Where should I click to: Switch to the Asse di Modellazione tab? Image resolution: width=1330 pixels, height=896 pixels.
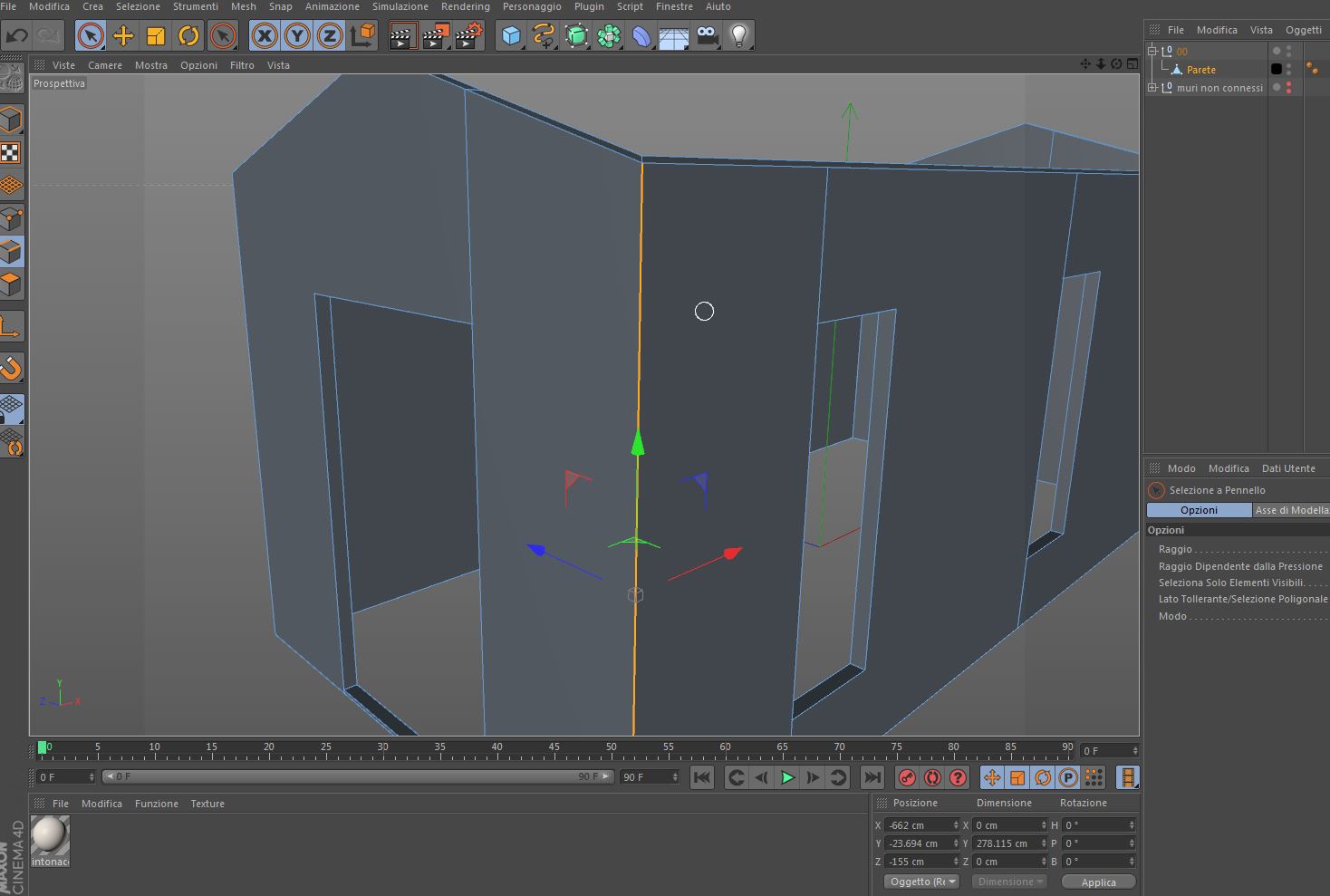tap(1291, 510)
